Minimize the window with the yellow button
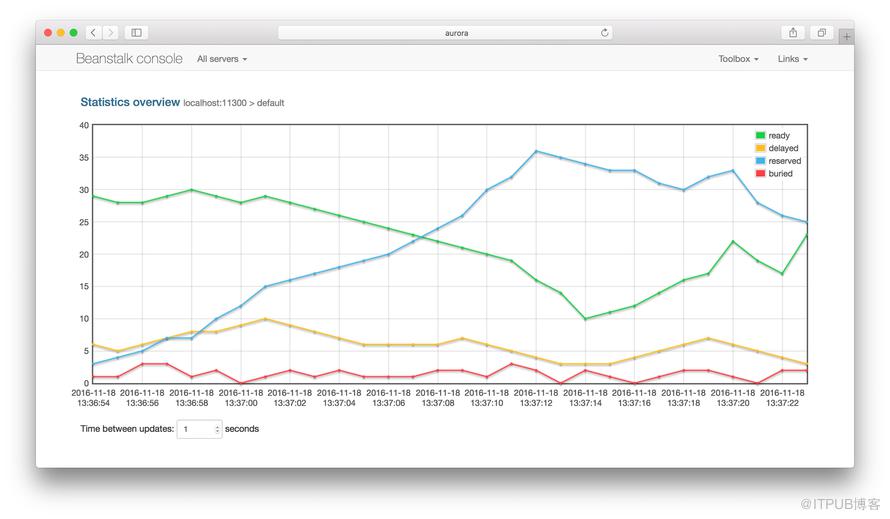 (61, 33)
